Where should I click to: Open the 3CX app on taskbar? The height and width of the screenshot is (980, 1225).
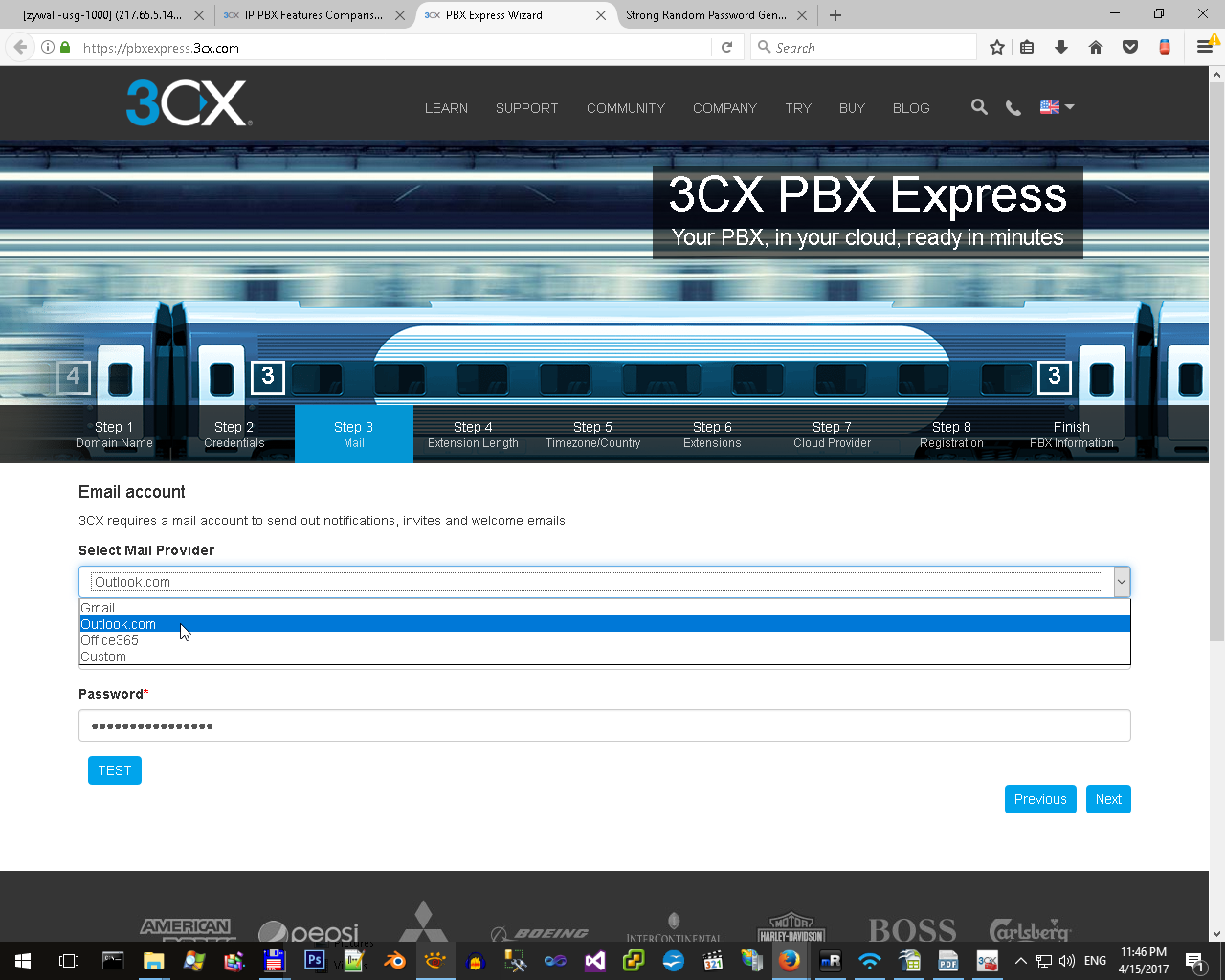987,961
